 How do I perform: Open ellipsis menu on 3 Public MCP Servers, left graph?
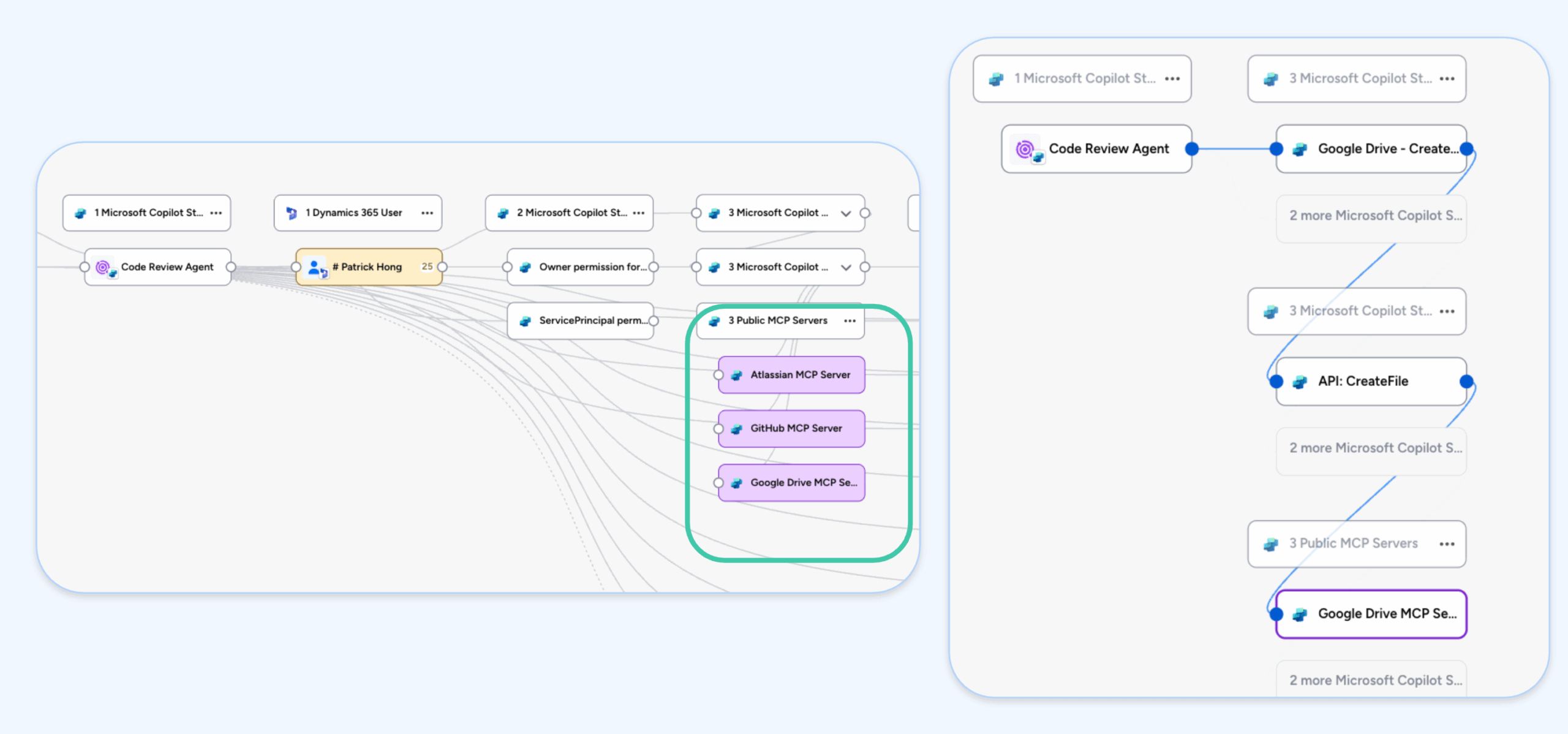[850, 321]
